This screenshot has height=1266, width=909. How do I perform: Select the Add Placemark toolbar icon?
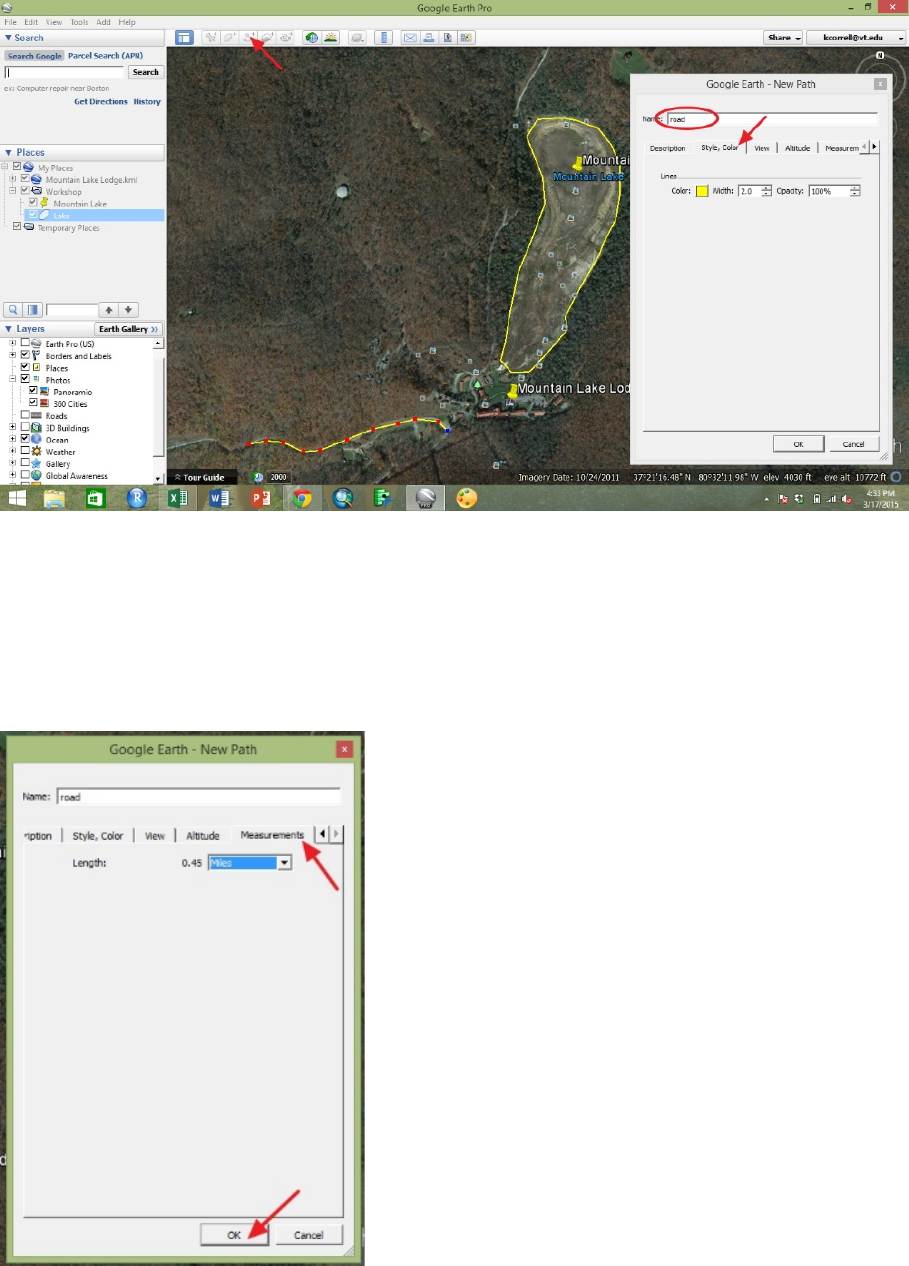(x=211, y=37)
